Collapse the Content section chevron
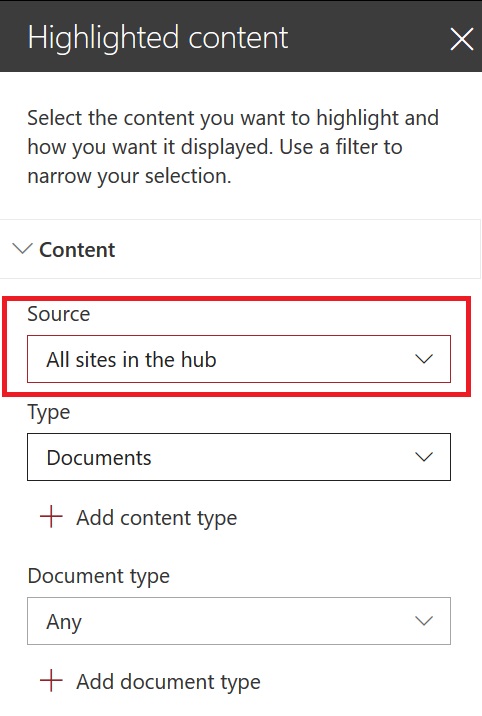 pos(22,249)
